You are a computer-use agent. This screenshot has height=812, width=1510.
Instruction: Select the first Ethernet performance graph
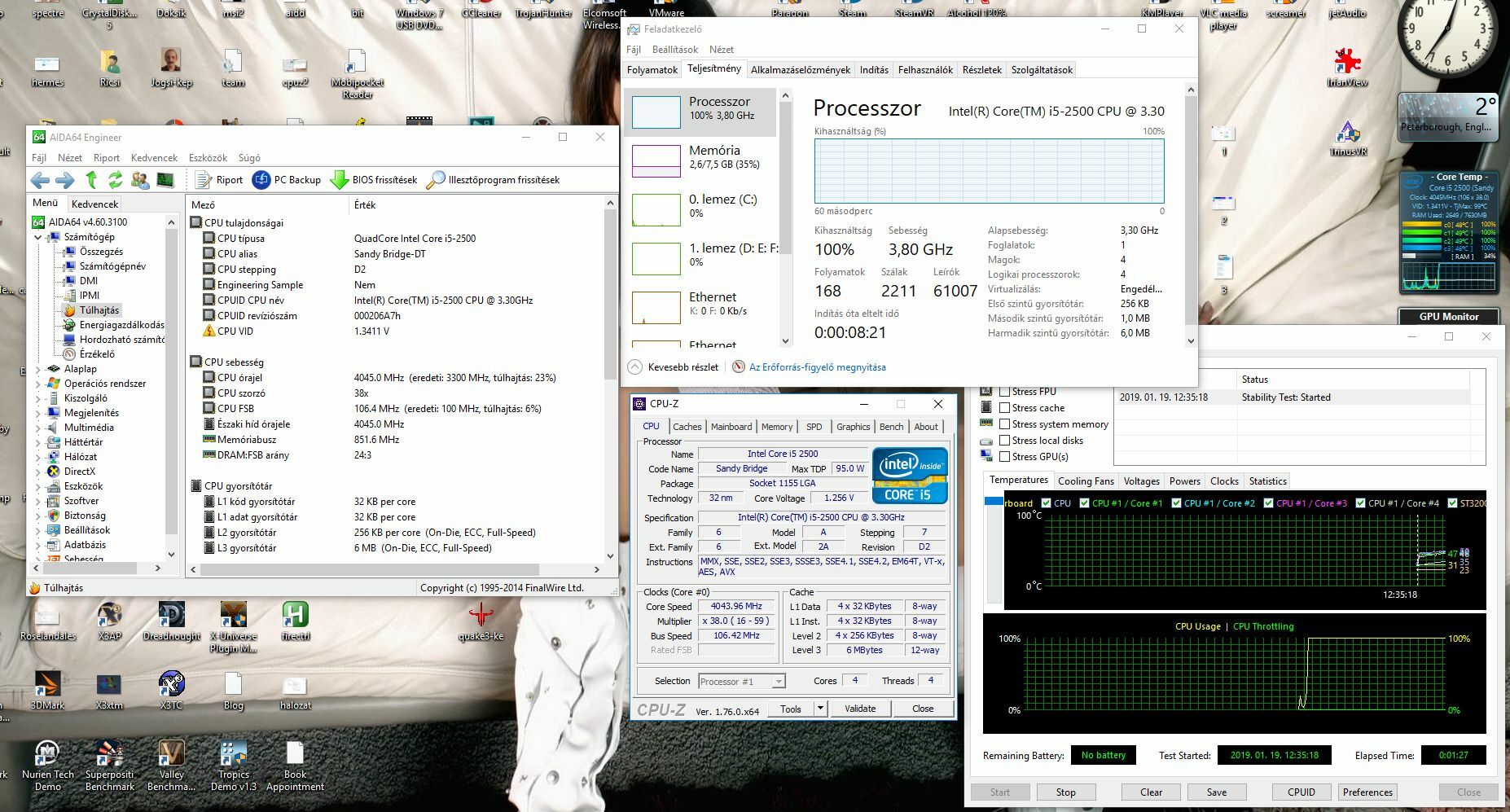pyautogui.click(x=700, y=308)
